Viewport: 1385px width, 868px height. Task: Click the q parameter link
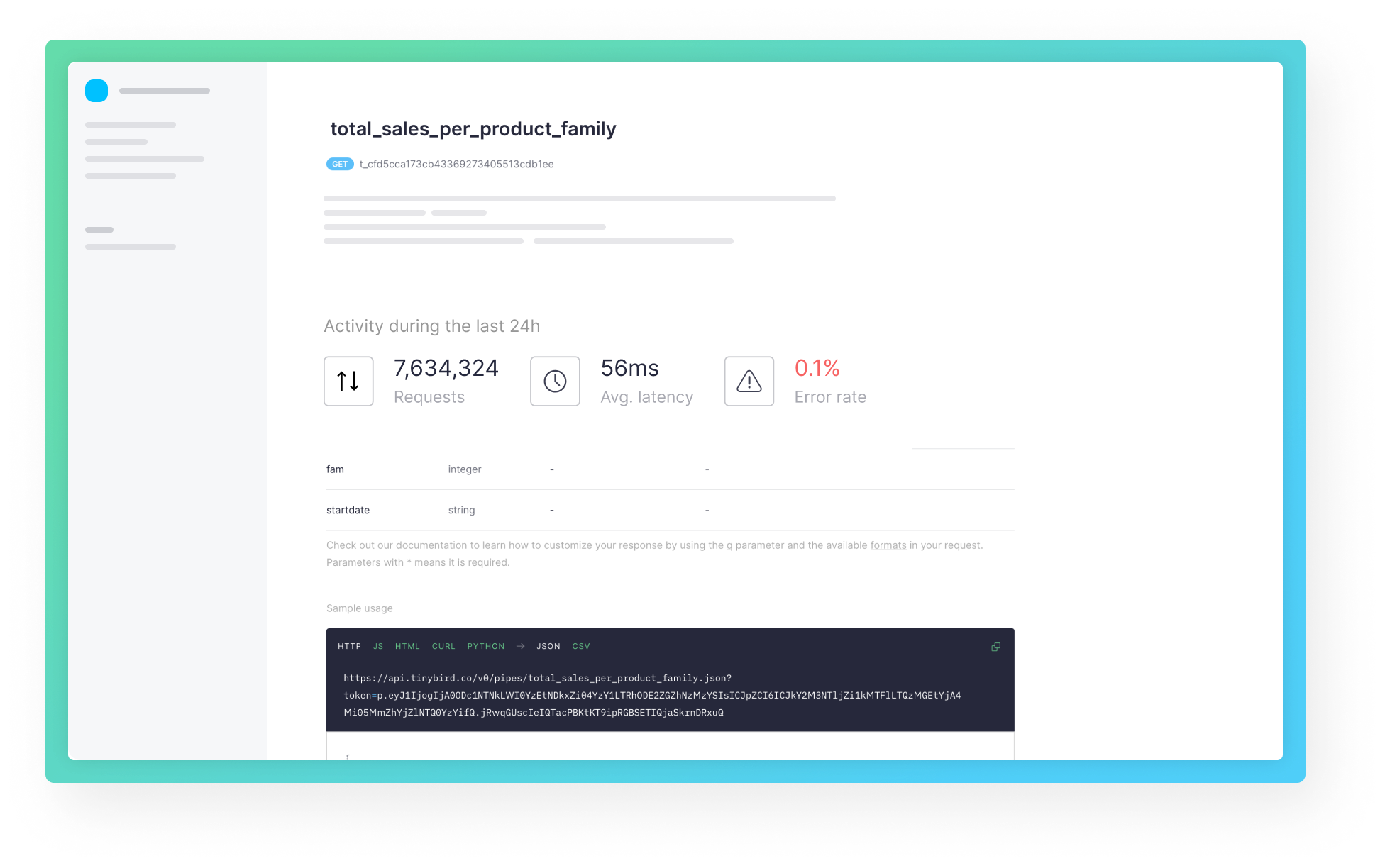coord(727,545)
